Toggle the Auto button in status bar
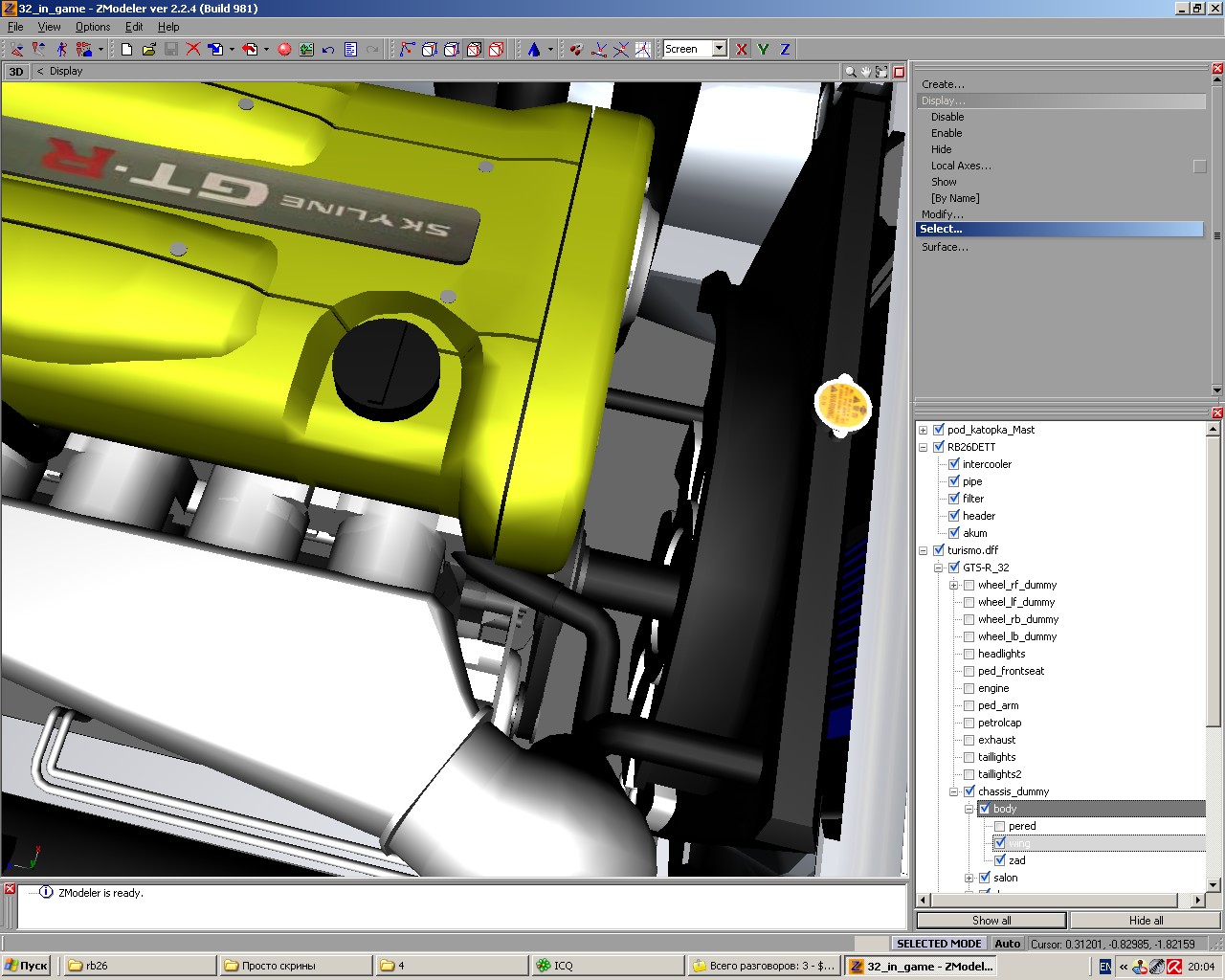 coord(1007,944)
